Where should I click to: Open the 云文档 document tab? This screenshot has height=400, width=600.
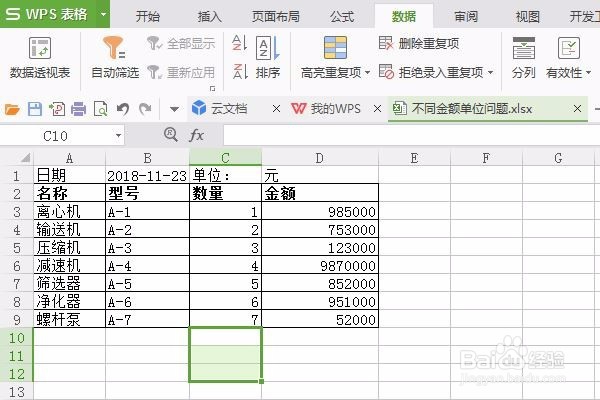[x=229, y=109]
